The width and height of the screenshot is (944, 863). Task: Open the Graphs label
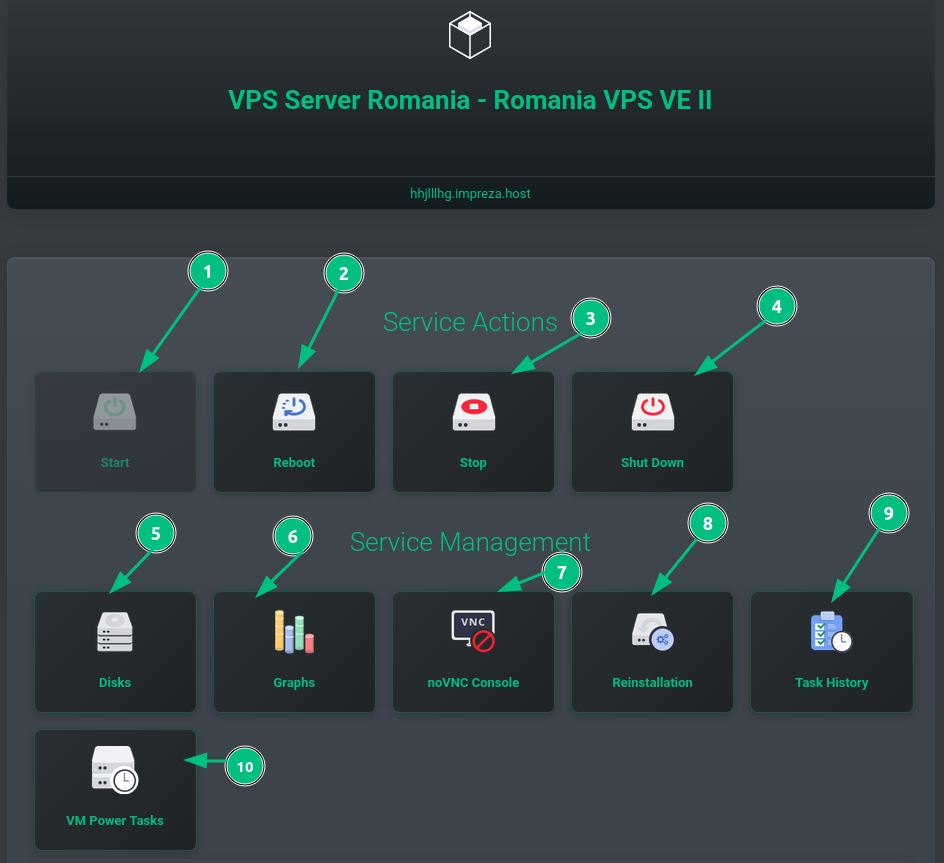(294, 682)
